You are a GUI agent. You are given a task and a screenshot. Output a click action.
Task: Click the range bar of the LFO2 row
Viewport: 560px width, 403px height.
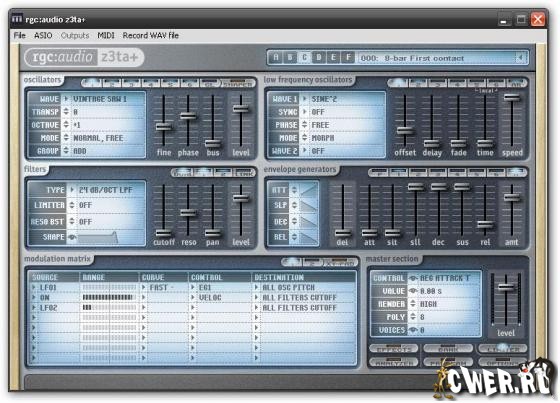[109, 308]
